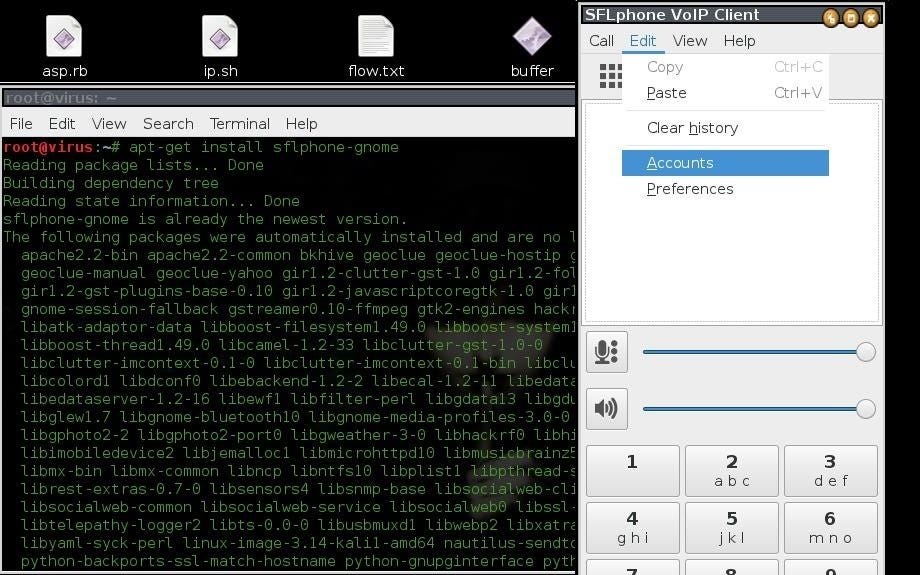The height and width of the screenshot is (575, 920).
Task: Minimize the SFLphone window
Action: coord(830,18)
